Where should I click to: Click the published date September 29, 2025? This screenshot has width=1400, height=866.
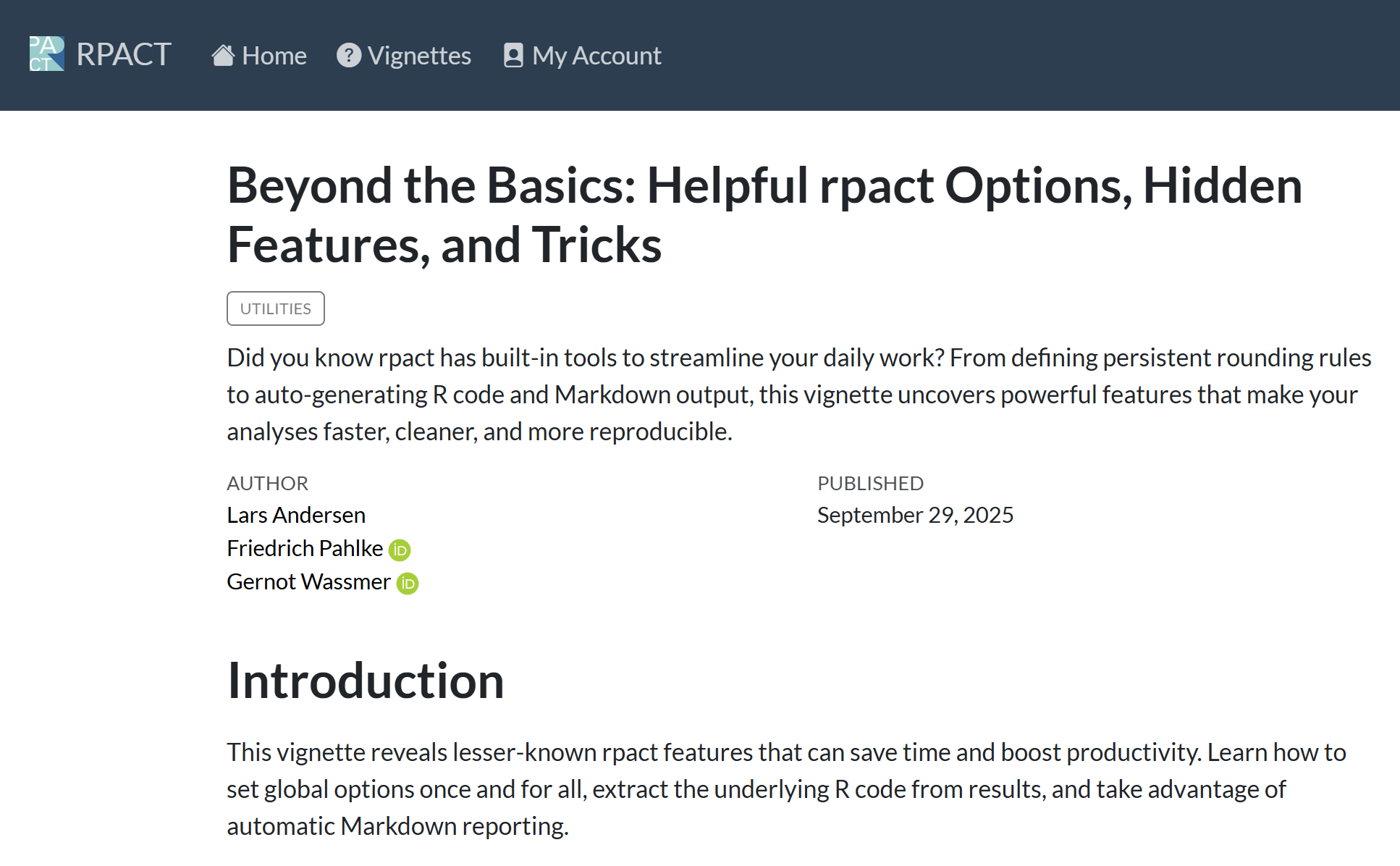point(915,515)
